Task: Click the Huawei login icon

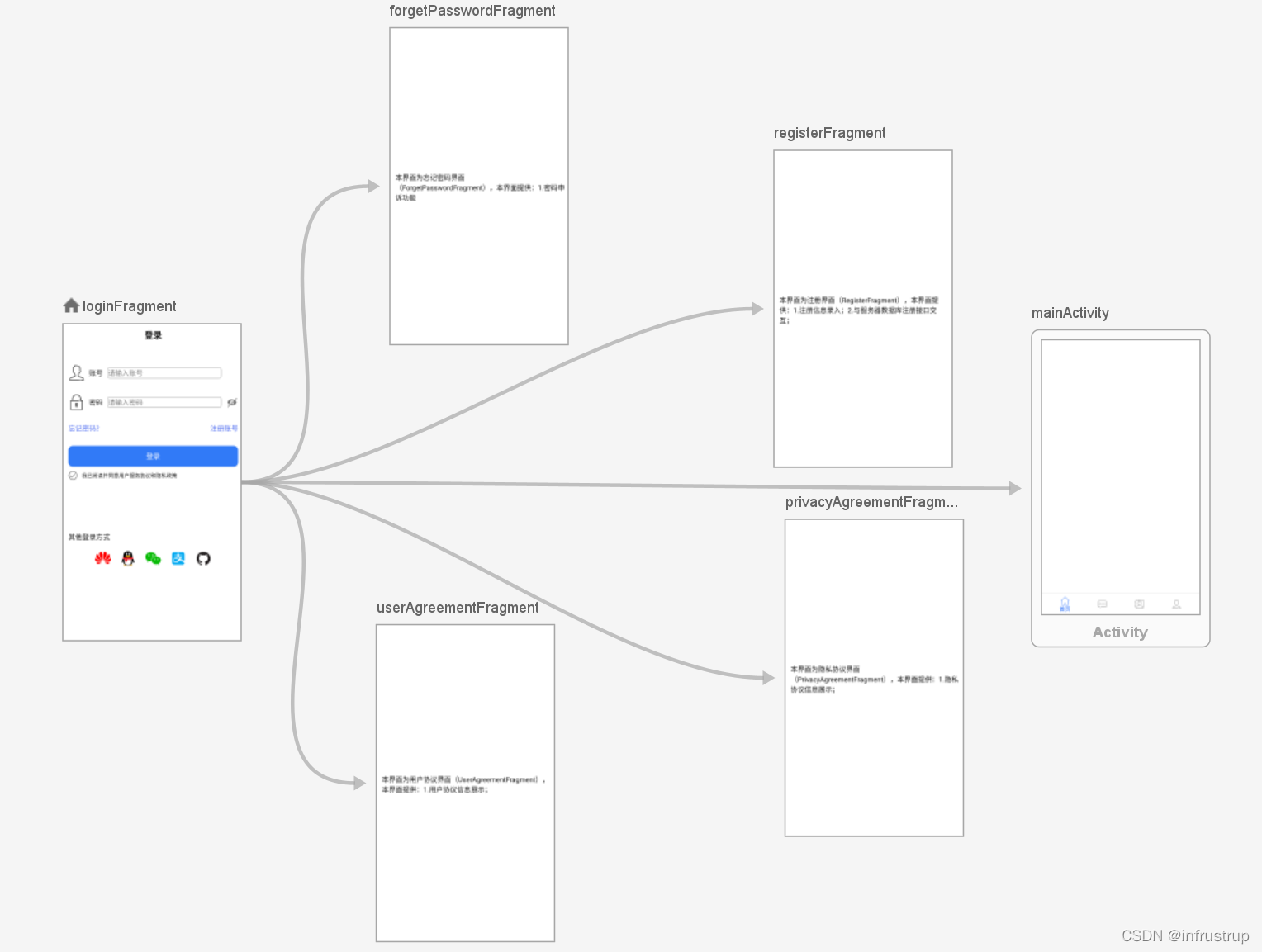Action: point(102,559)
